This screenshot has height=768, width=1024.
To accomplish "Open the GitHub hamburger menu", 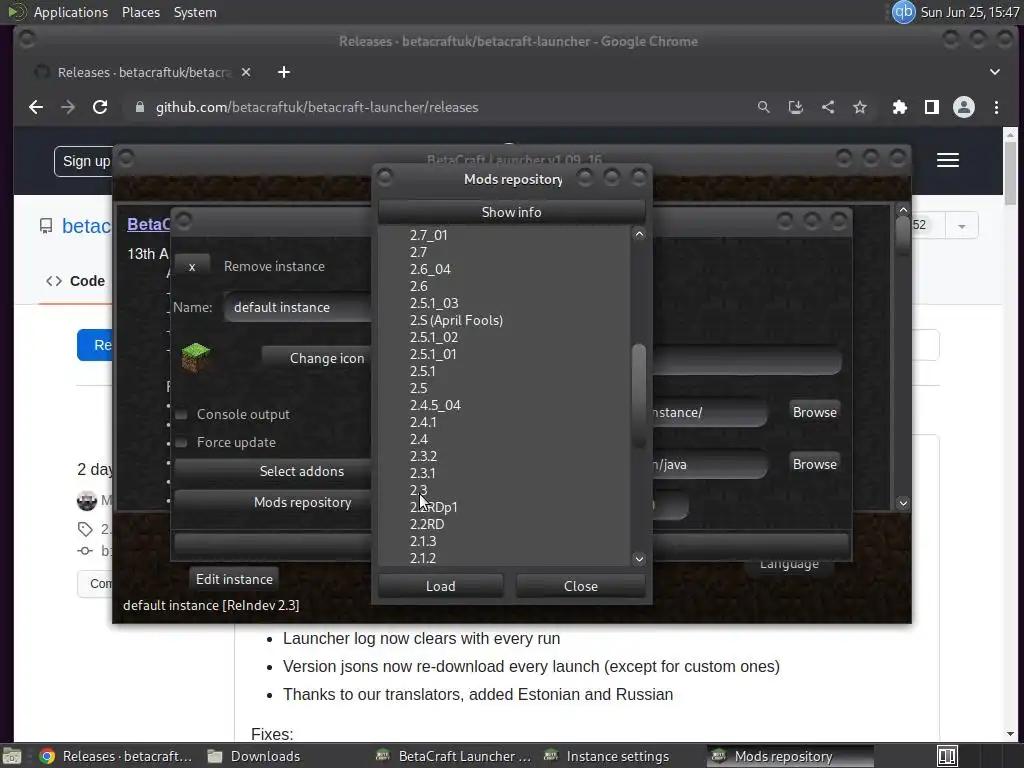I will [948, 160].
